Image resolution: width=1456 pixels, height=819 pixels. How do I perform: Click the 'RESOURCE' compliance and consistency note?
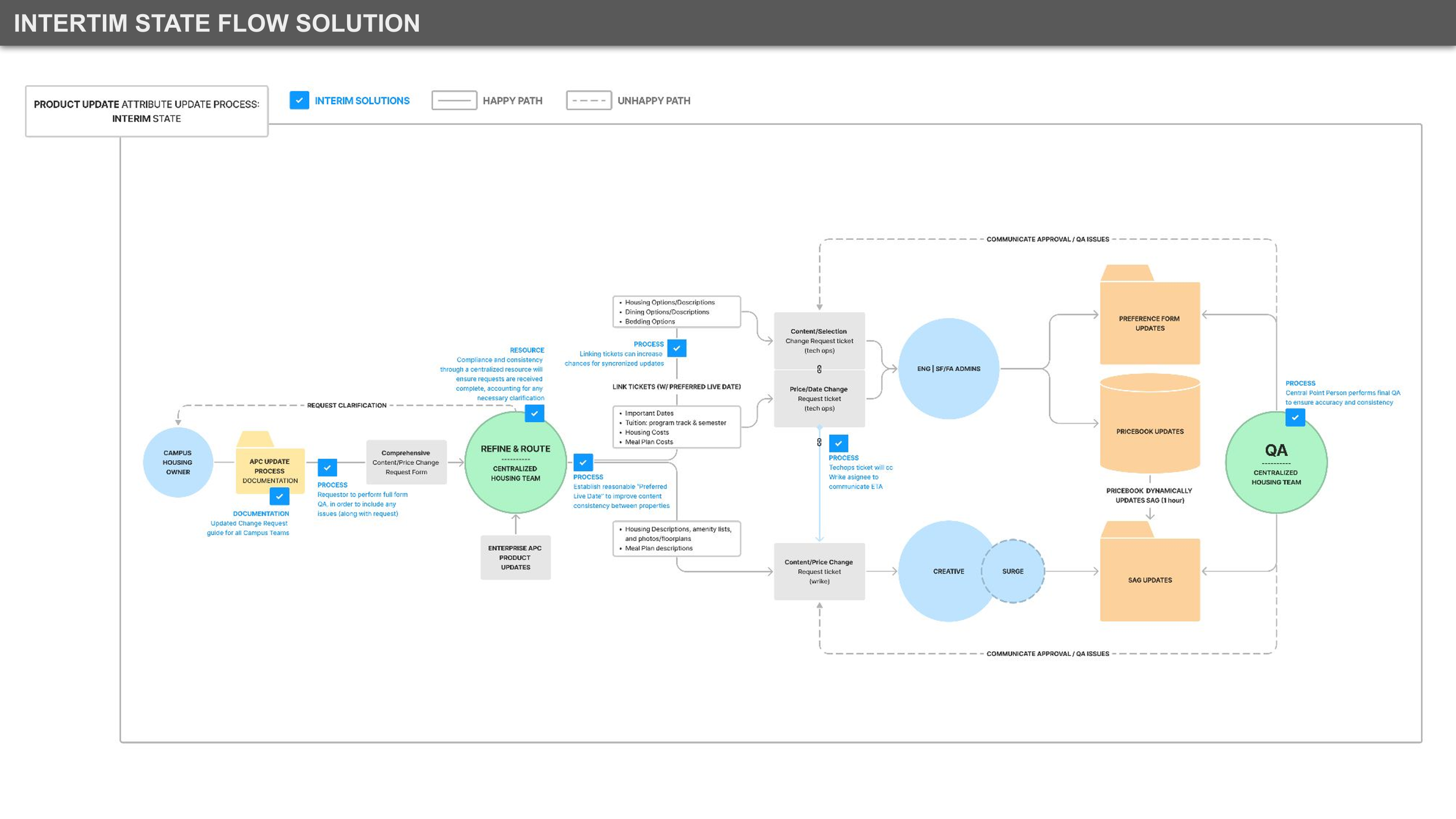(x=492, y=374)
